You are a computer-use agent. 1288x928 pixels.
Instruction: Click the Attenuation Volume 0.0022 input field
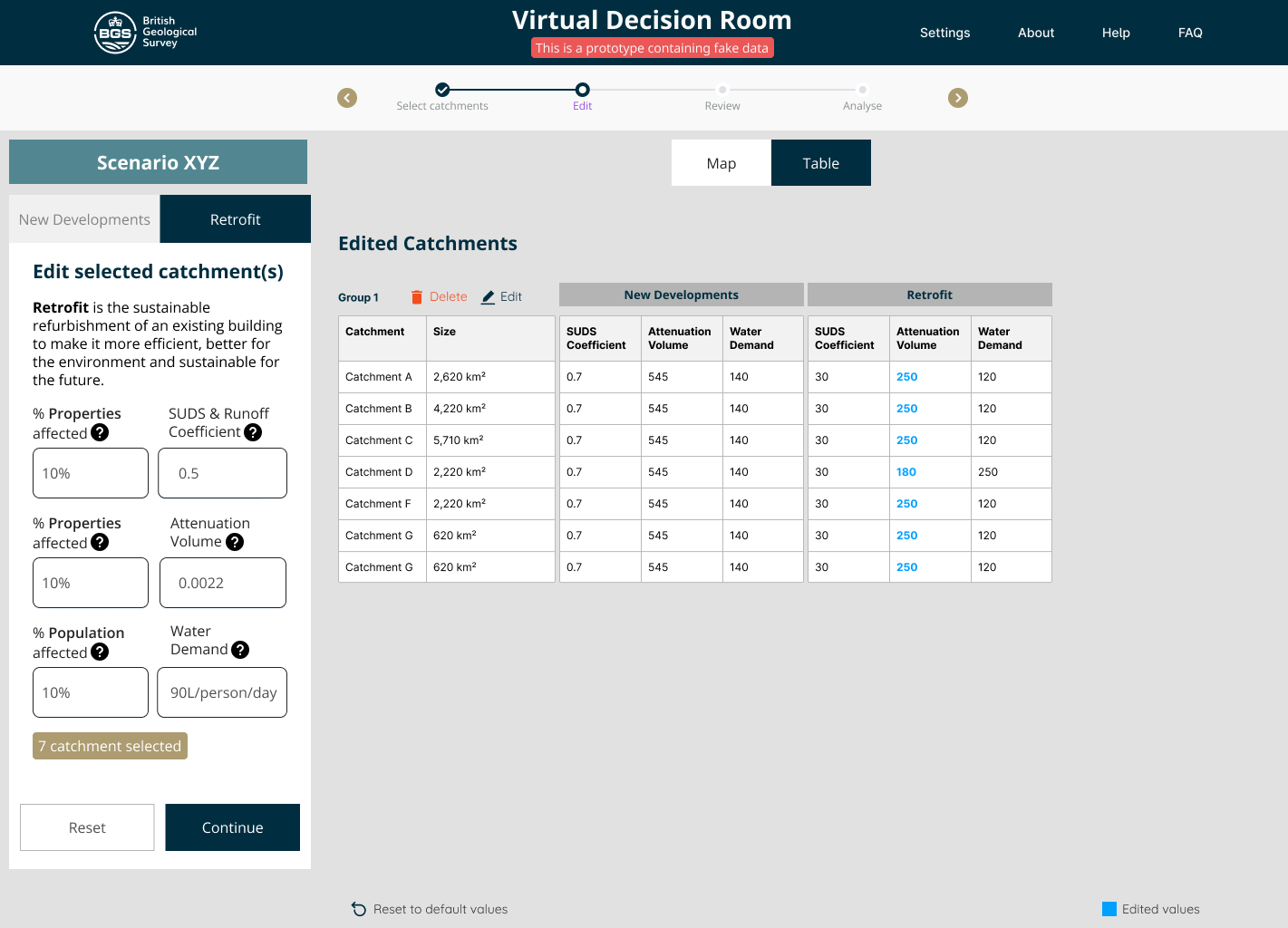click(223, 583)
